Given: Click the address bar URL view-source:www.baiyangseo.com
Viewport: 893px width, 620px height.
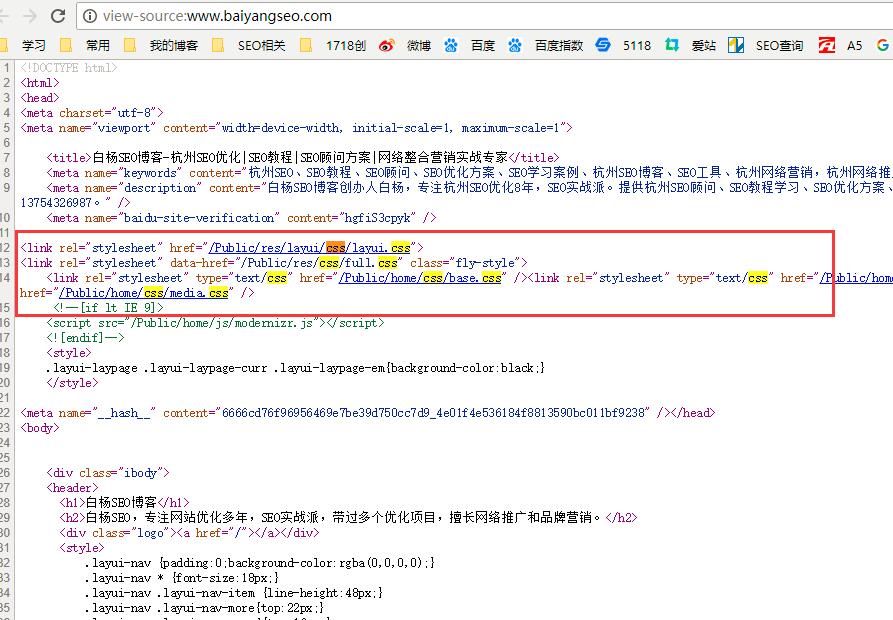Looking at the screenshot, I should 217,16.
